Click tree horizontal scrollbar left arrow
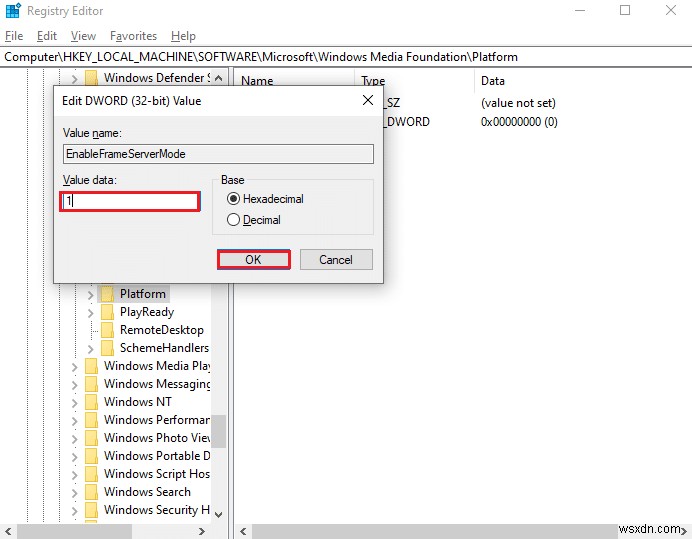The height and width of the screenshot is (539, 692). [8, 531]
